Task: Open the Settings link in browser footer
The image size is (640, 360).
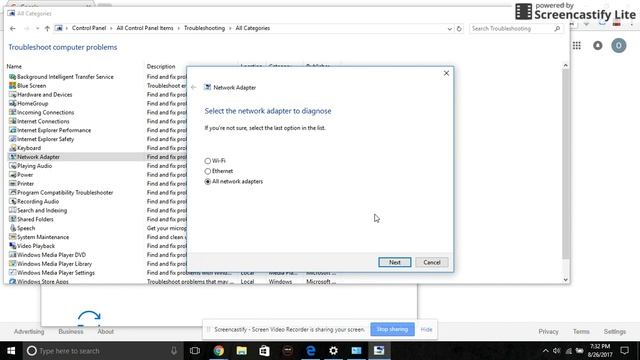Action: pyautogui.click(x=615, y=332)
